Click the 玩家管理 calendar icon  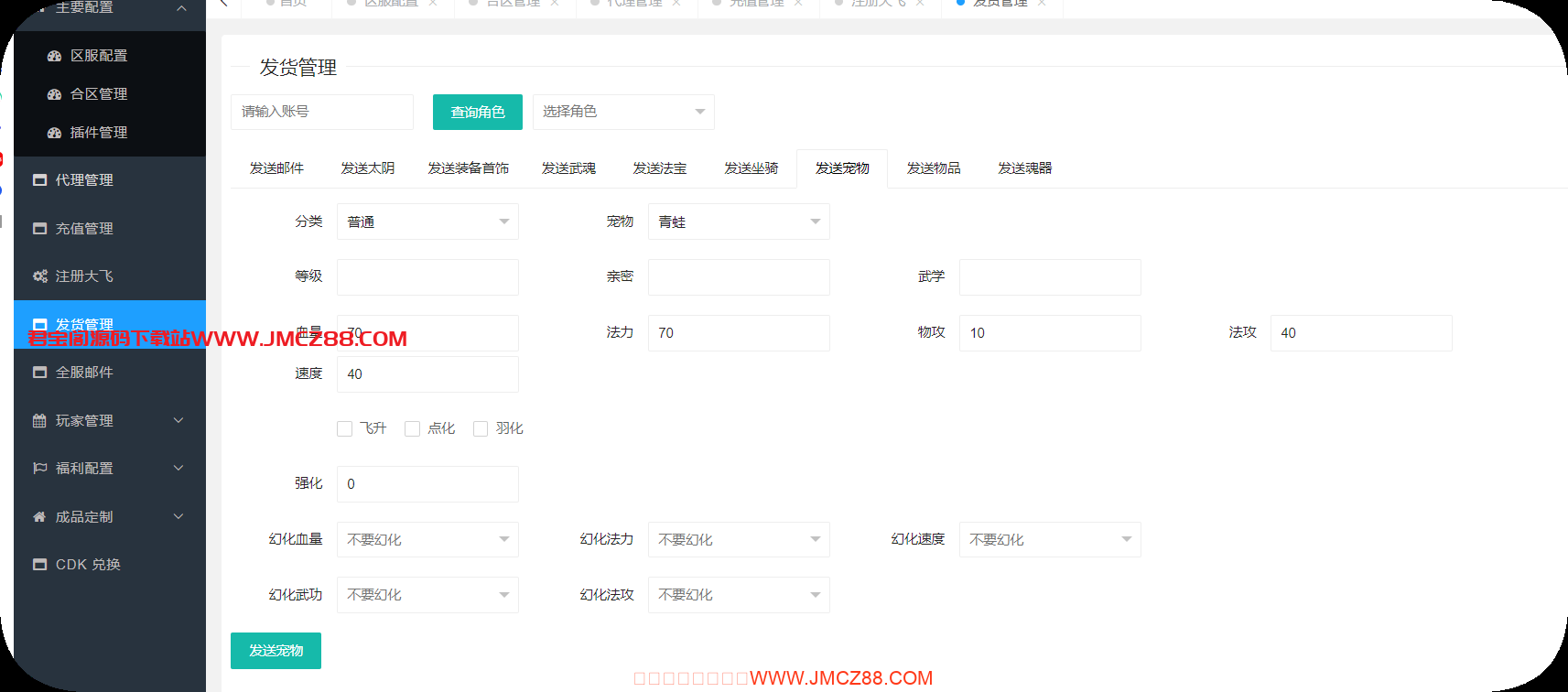(39, 421)
